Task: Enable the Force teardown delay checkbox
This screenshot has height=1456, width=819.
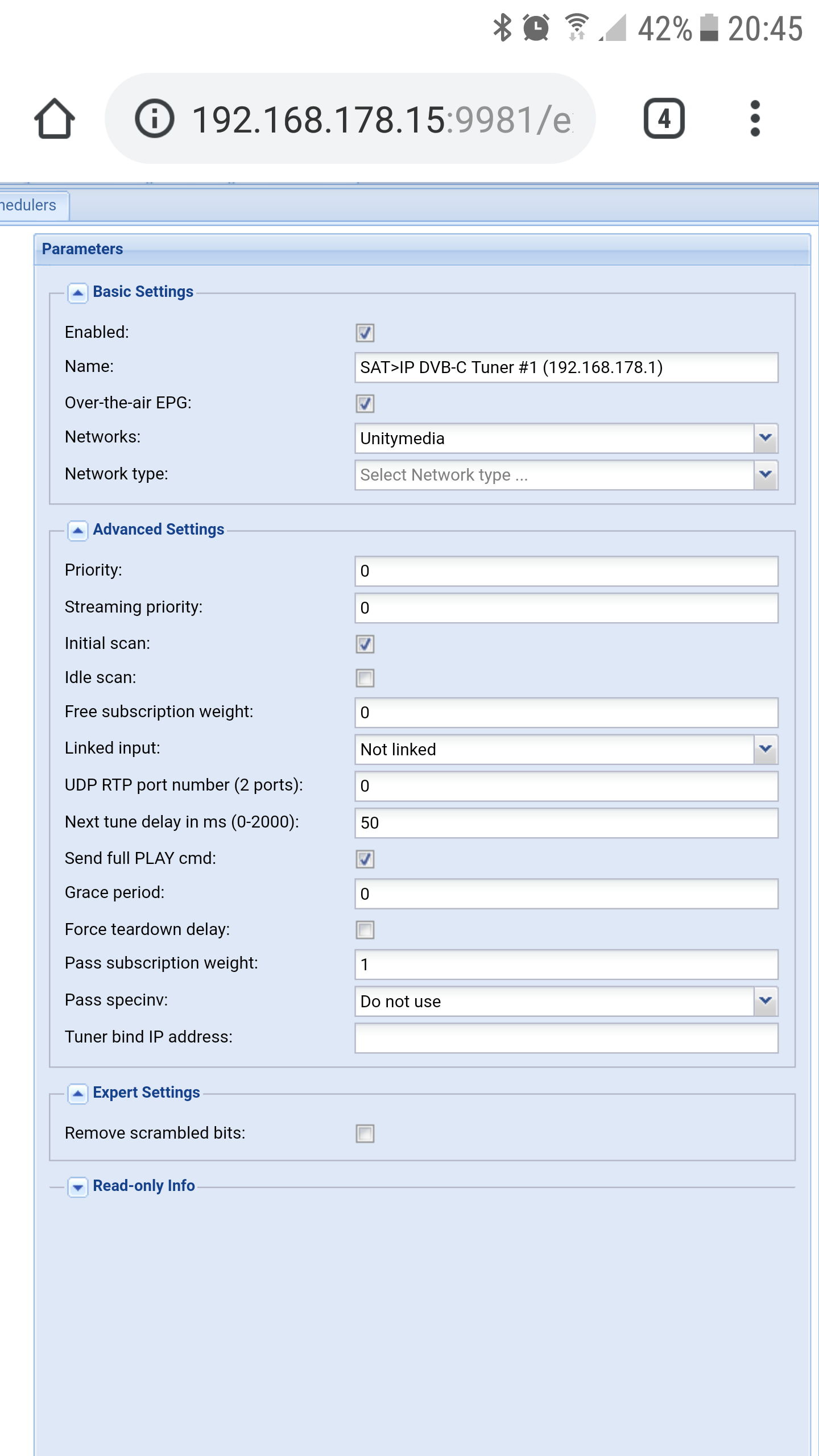Action: (x=365, y=930)
